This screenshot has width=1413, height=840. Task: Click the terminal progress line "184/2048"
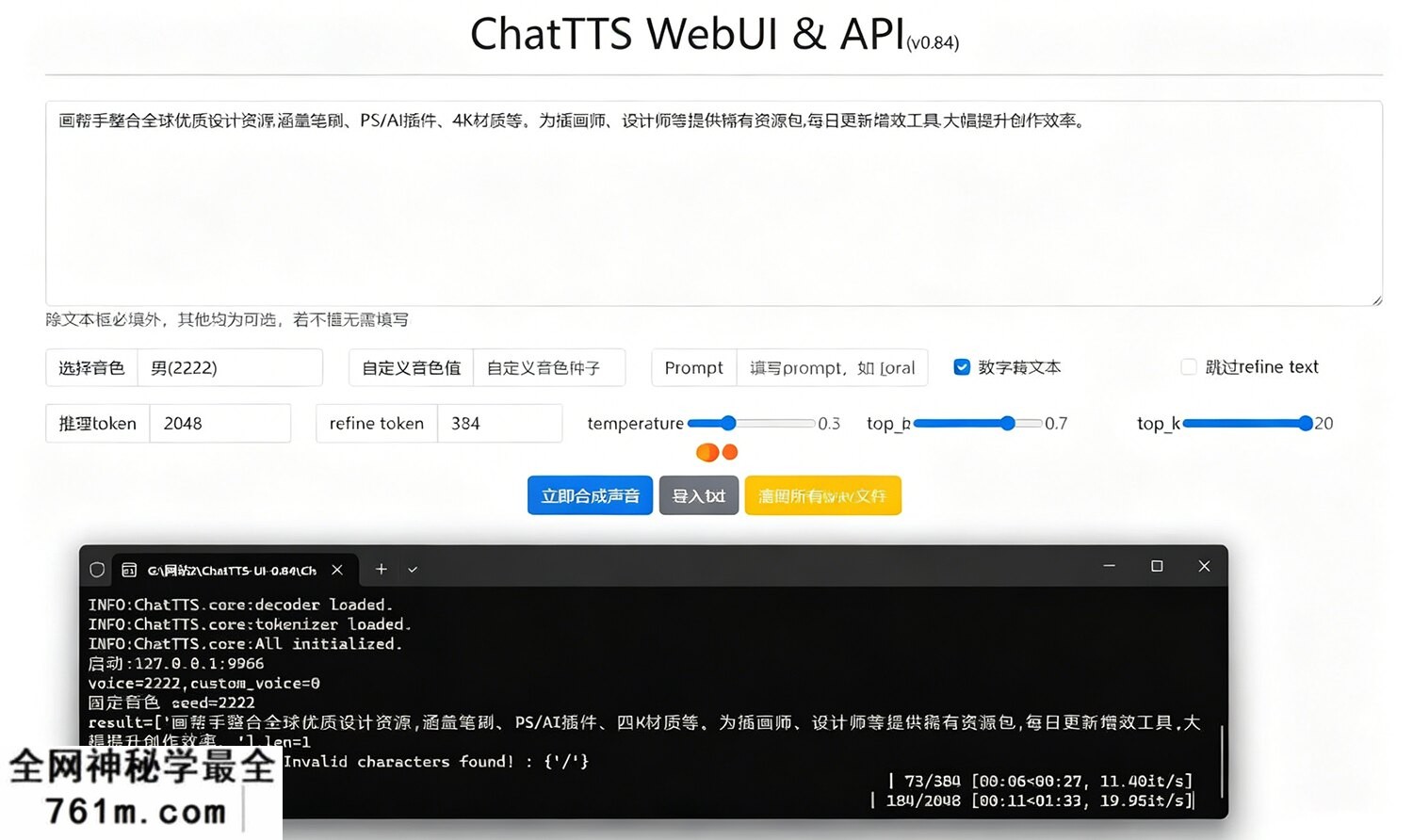point(1031,801)
